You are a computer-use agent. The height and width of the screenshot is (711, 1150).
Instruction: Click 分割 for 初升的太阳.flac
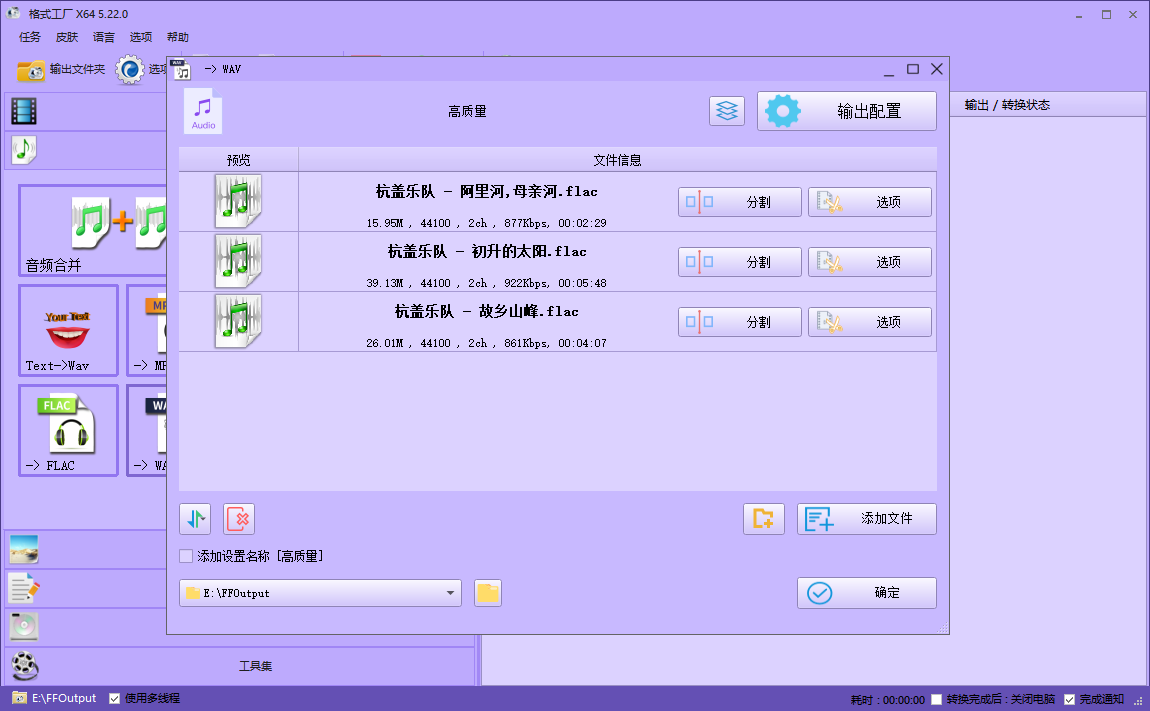(x=739, y=262)
